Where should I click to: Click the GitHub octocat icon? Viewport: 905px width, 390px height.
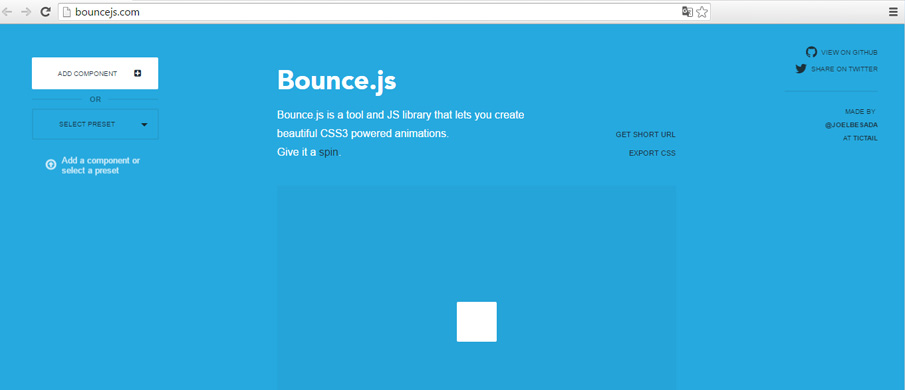[x=811, y=52]
